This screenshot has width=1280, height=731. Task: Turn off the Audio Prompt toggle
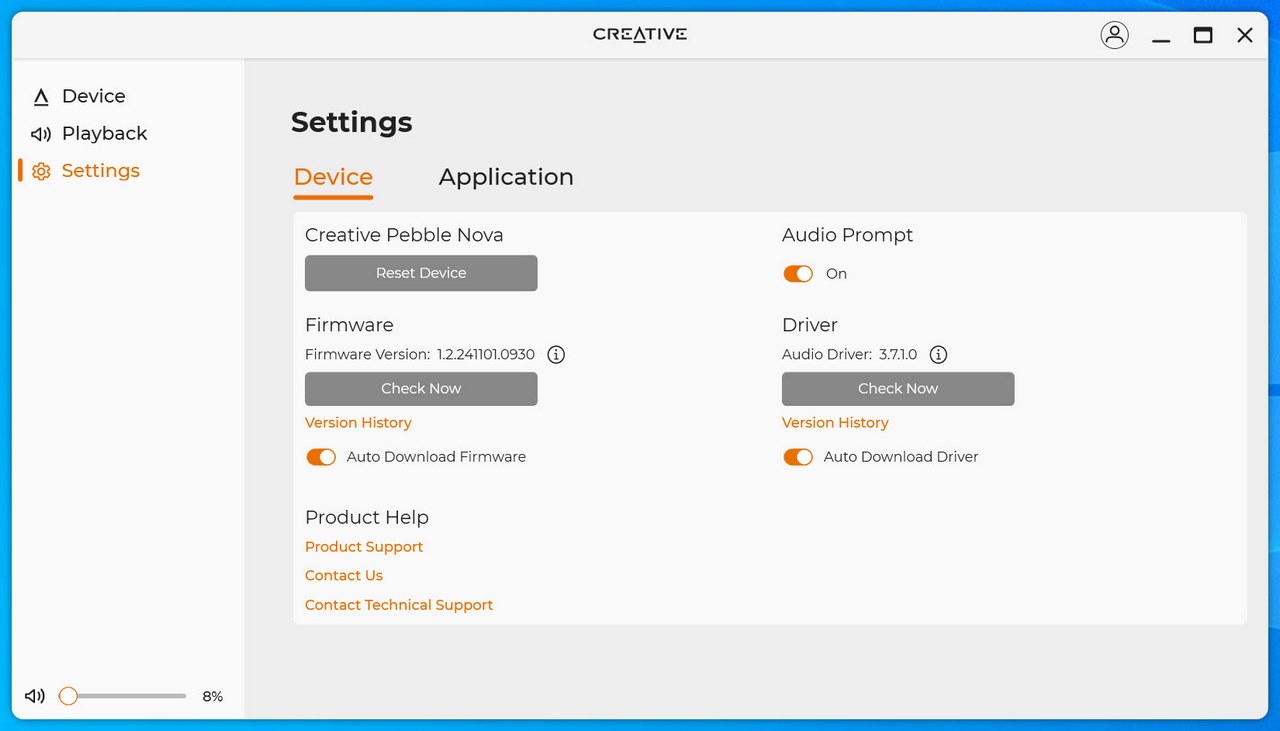pos(798,274)
